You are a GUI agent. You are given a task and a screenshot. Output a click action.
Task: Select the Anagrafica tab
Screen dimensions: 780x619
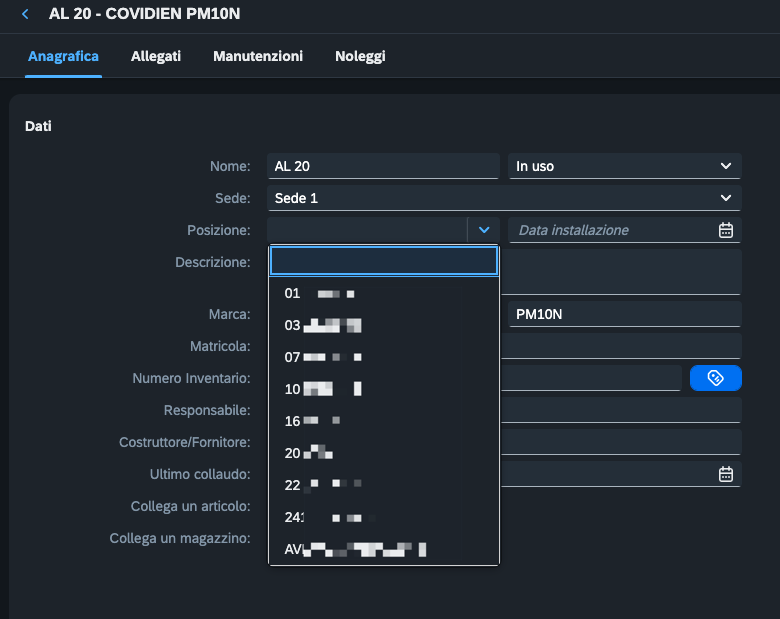coord(63,56)
